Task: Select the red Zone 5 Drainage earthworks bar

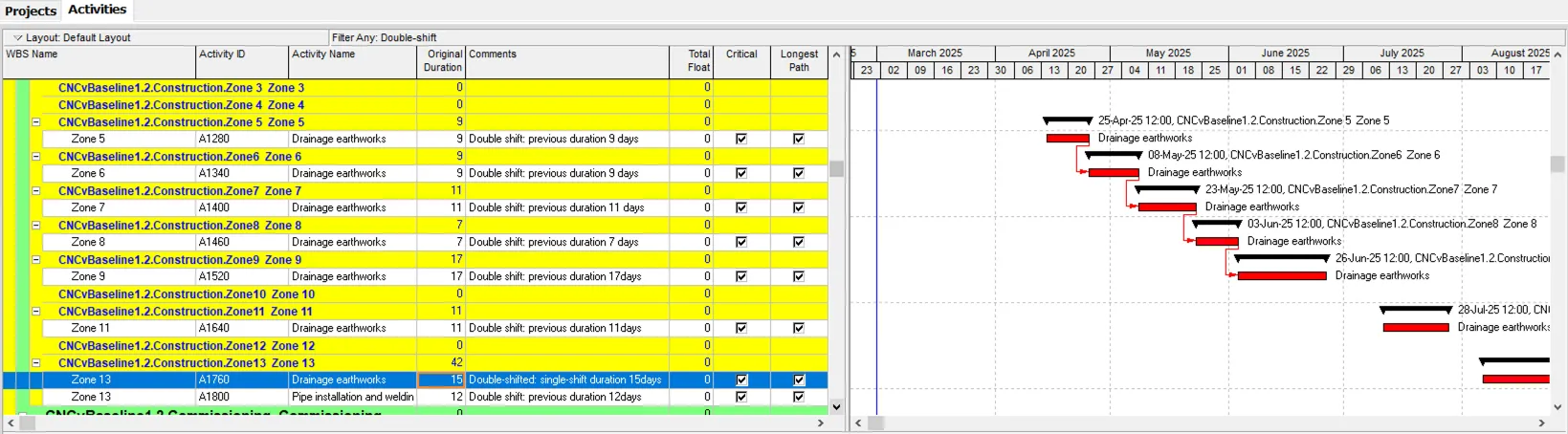Action: (x=1068, y=139)
